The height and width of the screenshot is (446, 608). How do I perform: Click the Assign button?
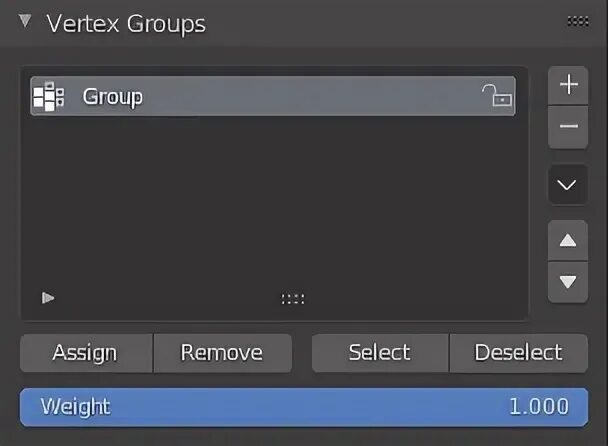(86, 353)
